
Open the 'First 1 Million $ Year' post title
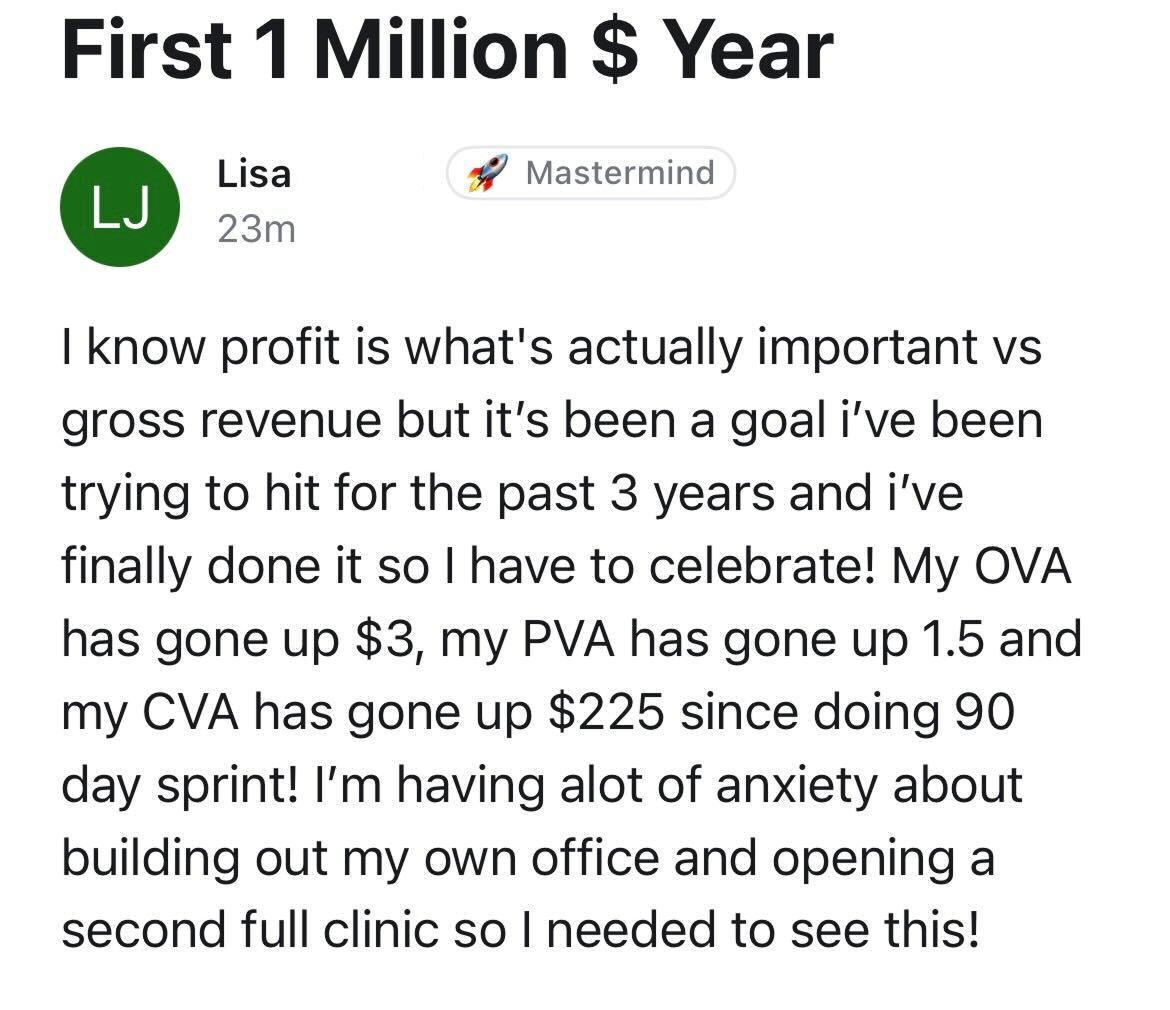click(x=447, y=51)
